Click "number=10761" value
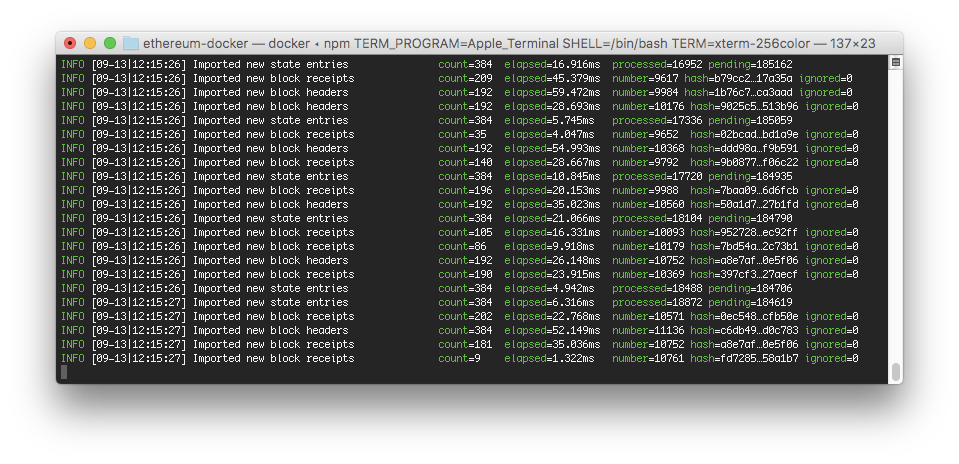The height and width of the screenshot is (464, 959). [x=648, y=358]
